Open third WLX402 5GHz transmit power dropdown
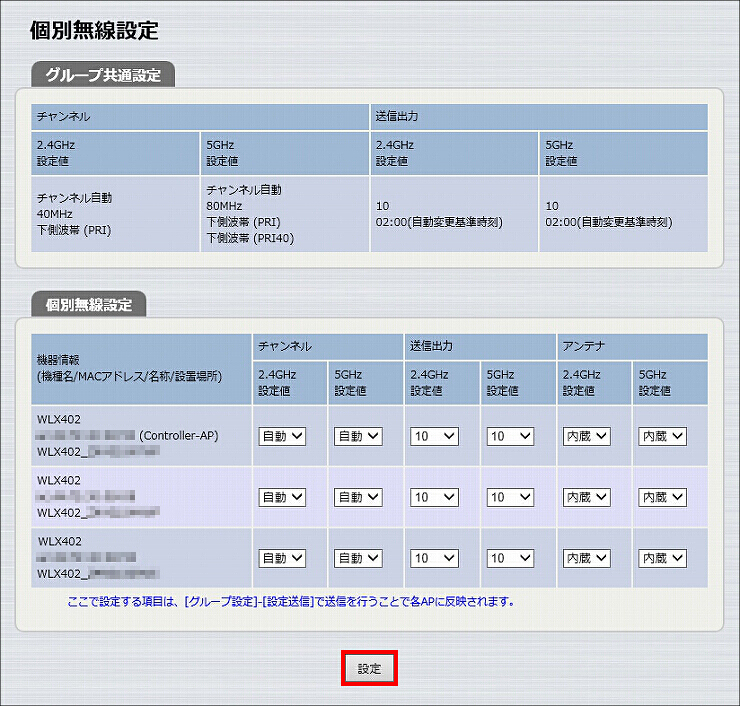Screen dimensions: 740x706 pos(510,558)
